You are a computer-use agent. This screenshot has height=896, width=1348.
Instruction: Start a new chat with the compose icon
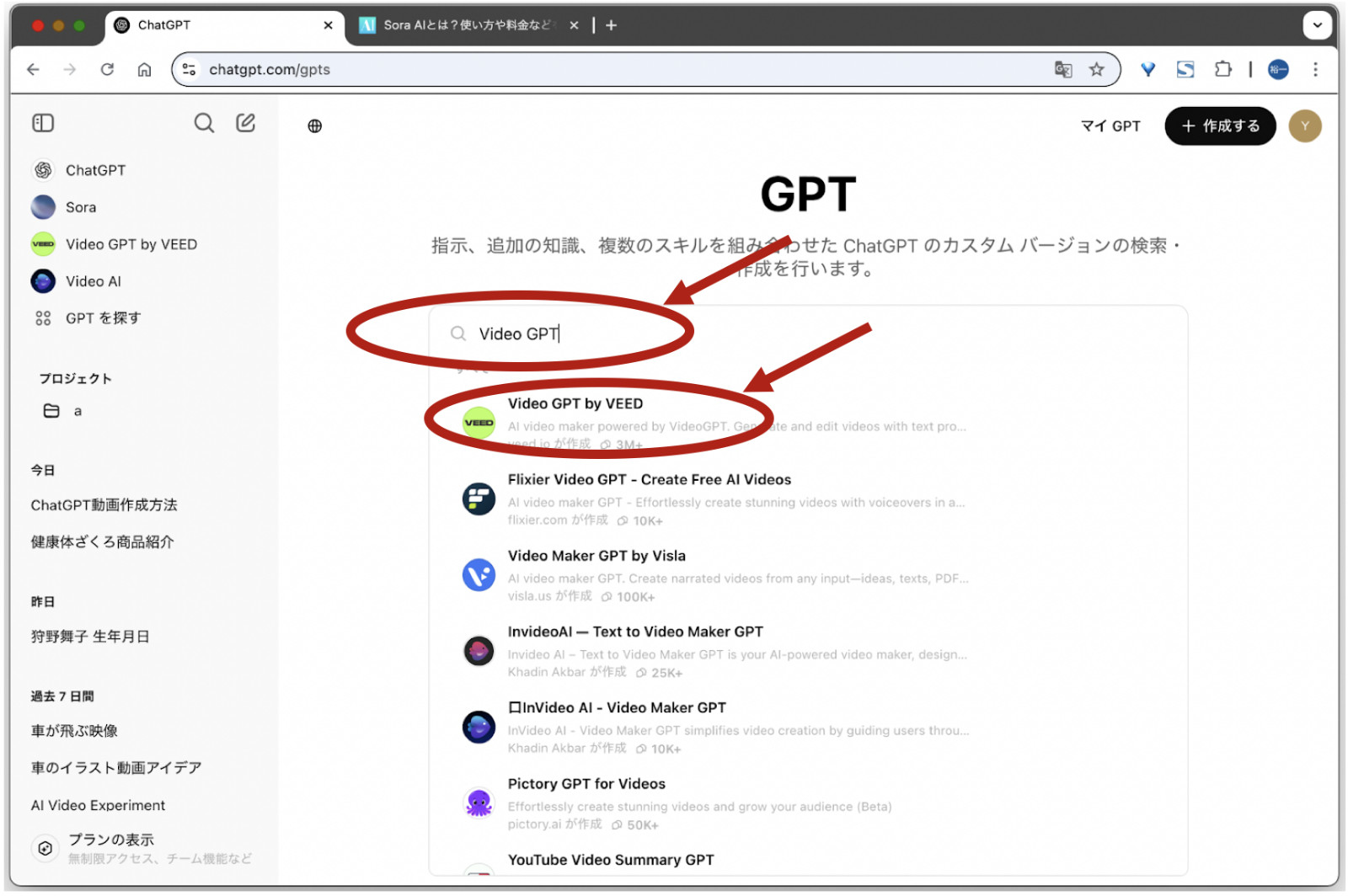coord(245,123)
